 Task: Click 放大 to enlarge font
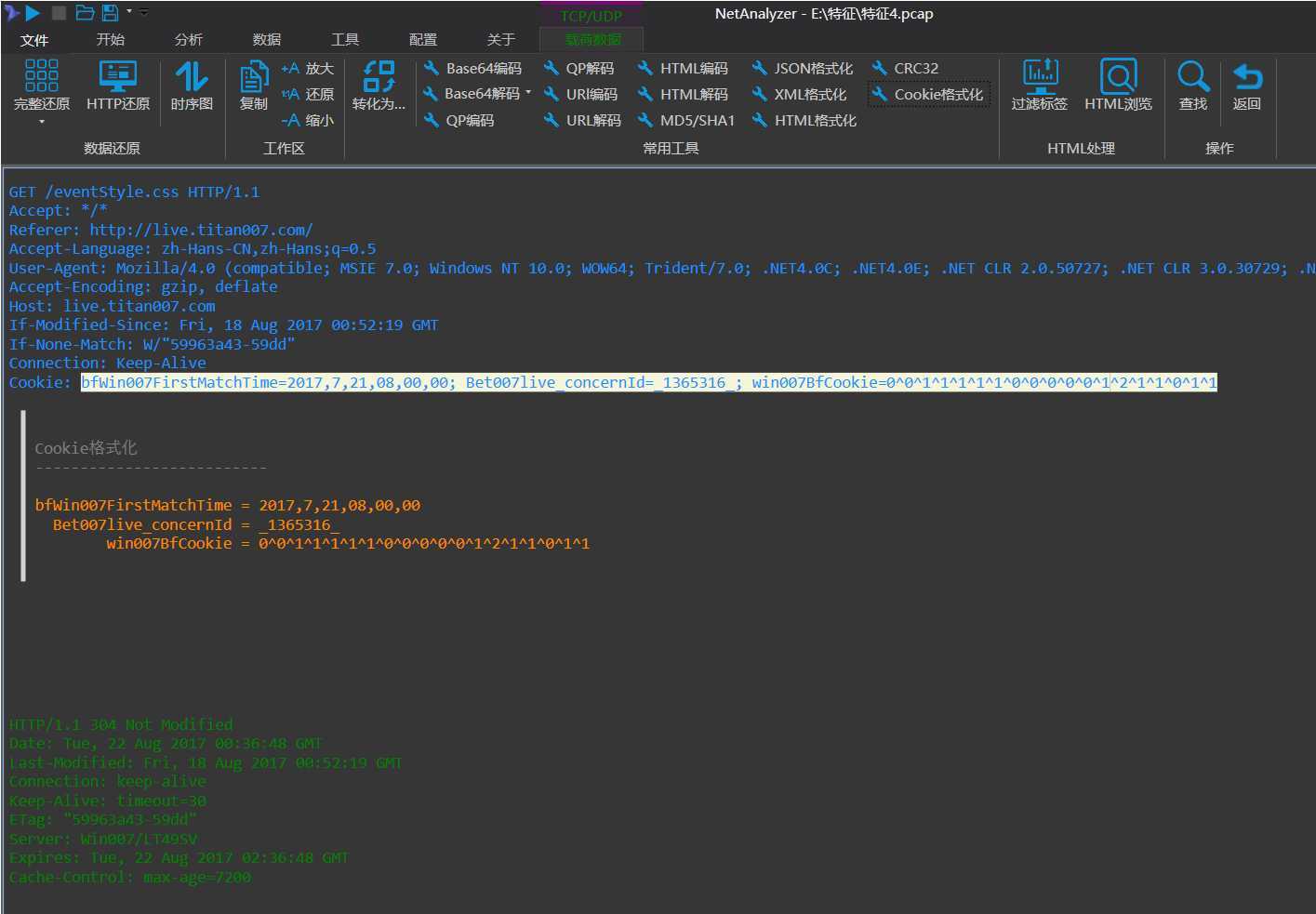point(307,68)
